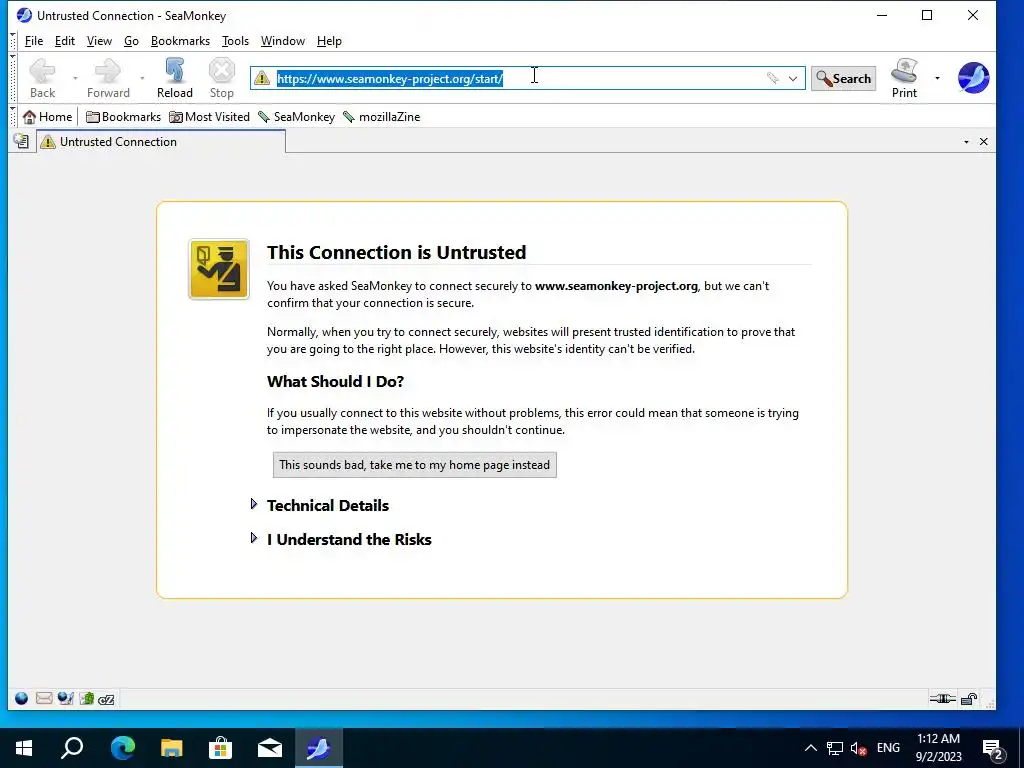
Task: Click the SeaMonkey throbber logo
Action: (973, 78)
